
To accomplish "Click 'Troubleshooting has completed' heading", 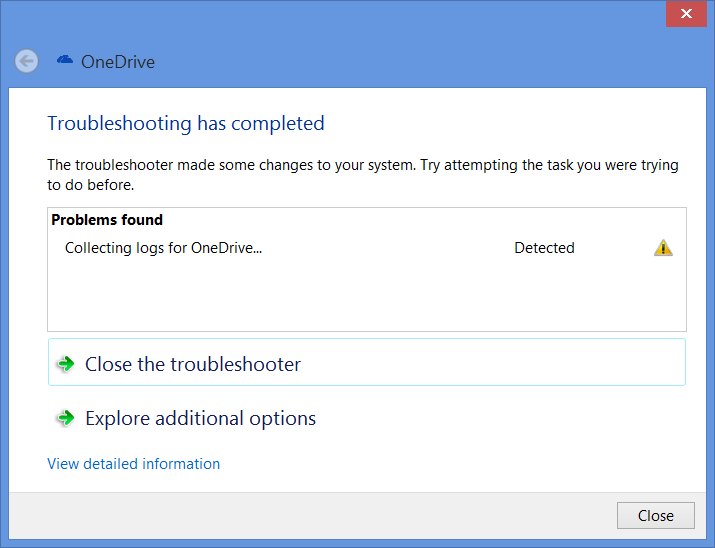I will pyautogui.click(x=186, y=124).
